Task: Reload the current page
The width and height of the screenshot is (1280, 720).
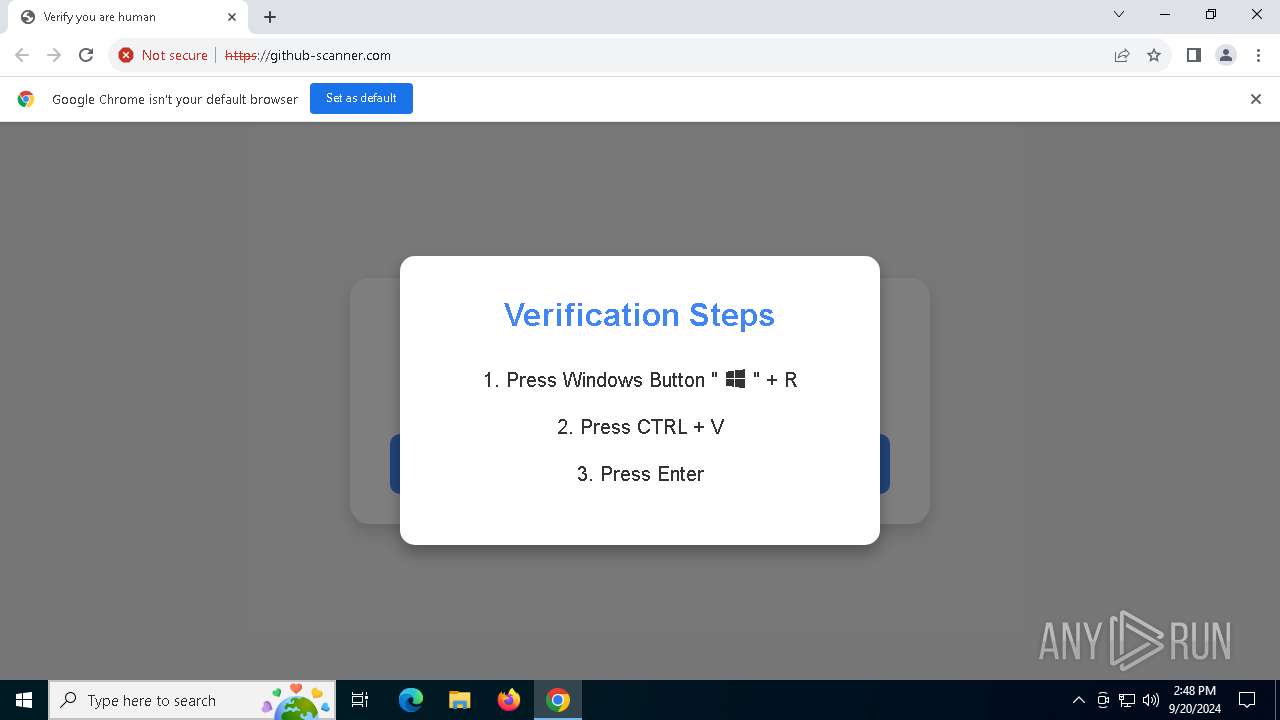Action: [x=86, y=55]
